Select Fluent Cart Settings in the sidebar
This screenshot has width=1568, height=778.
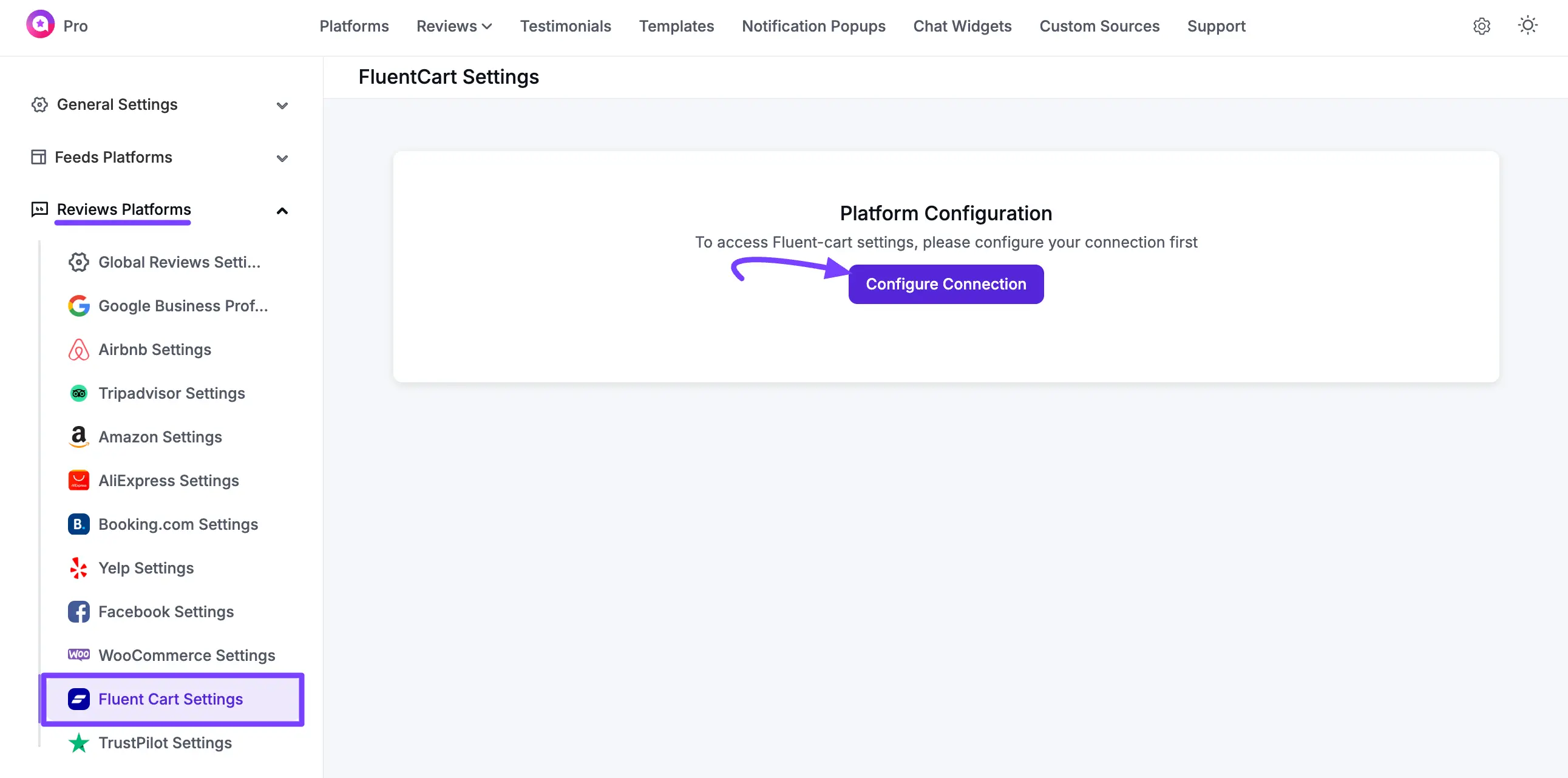click(x=171, y=699)
